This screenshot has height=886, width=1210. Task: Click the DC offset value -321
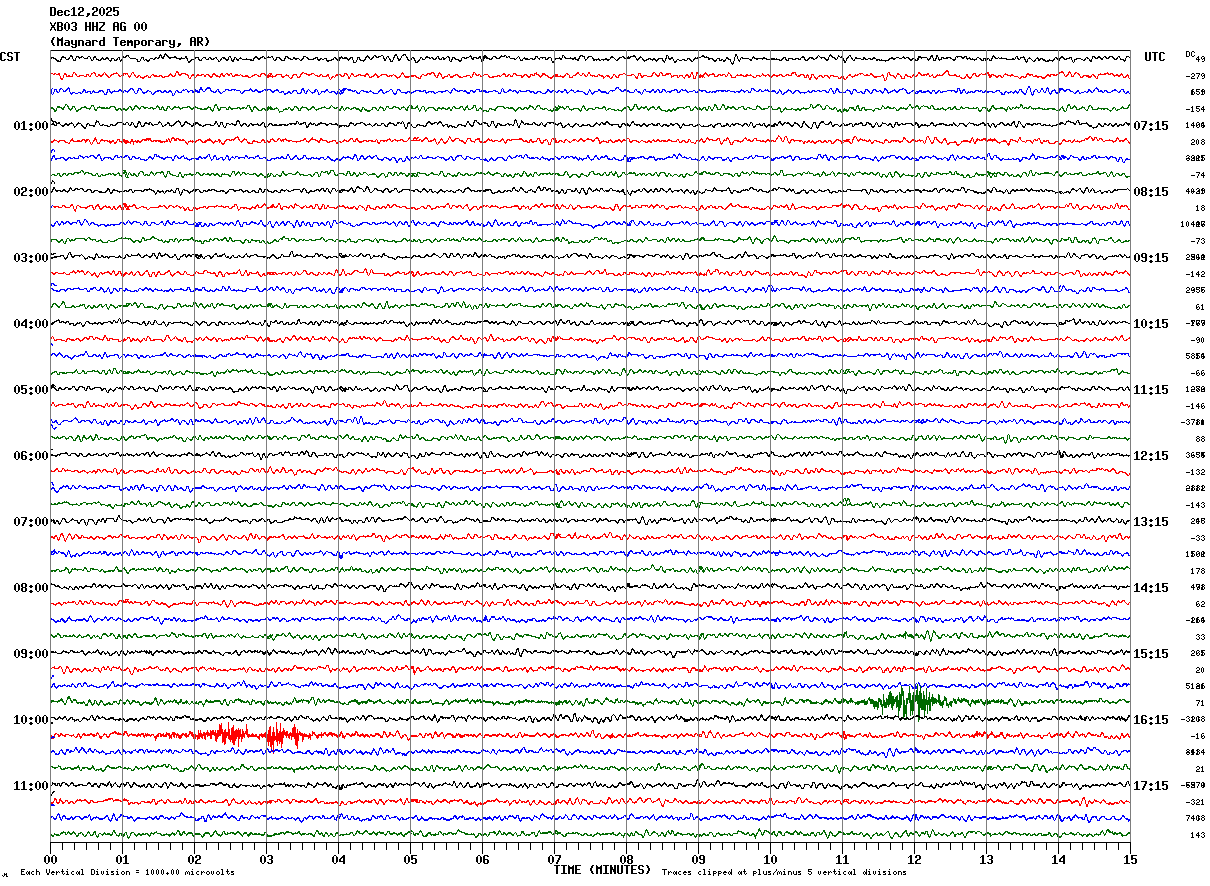[x=1195, y=802]
